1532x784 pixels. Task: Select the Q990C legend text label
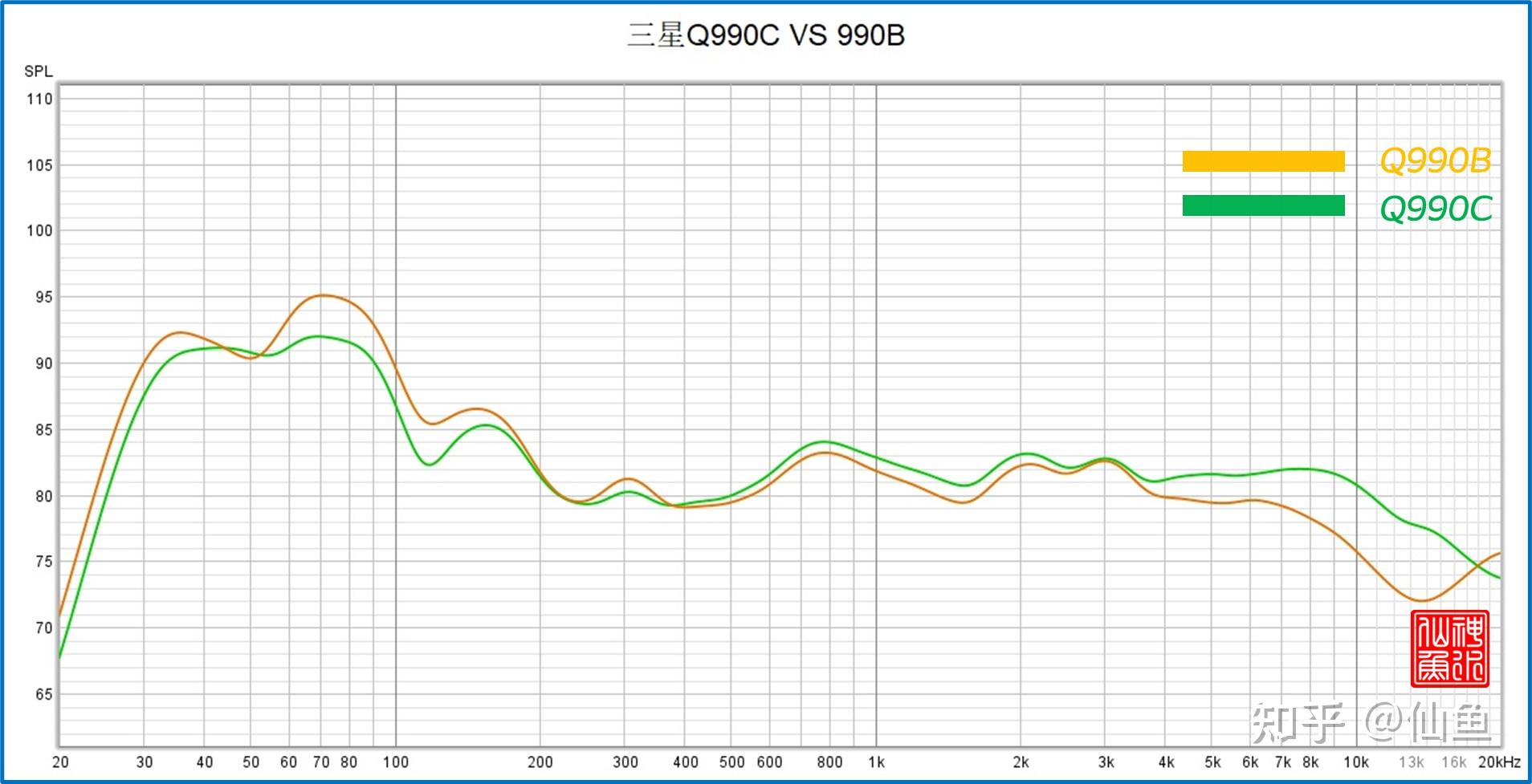(x=1436, y=208)
